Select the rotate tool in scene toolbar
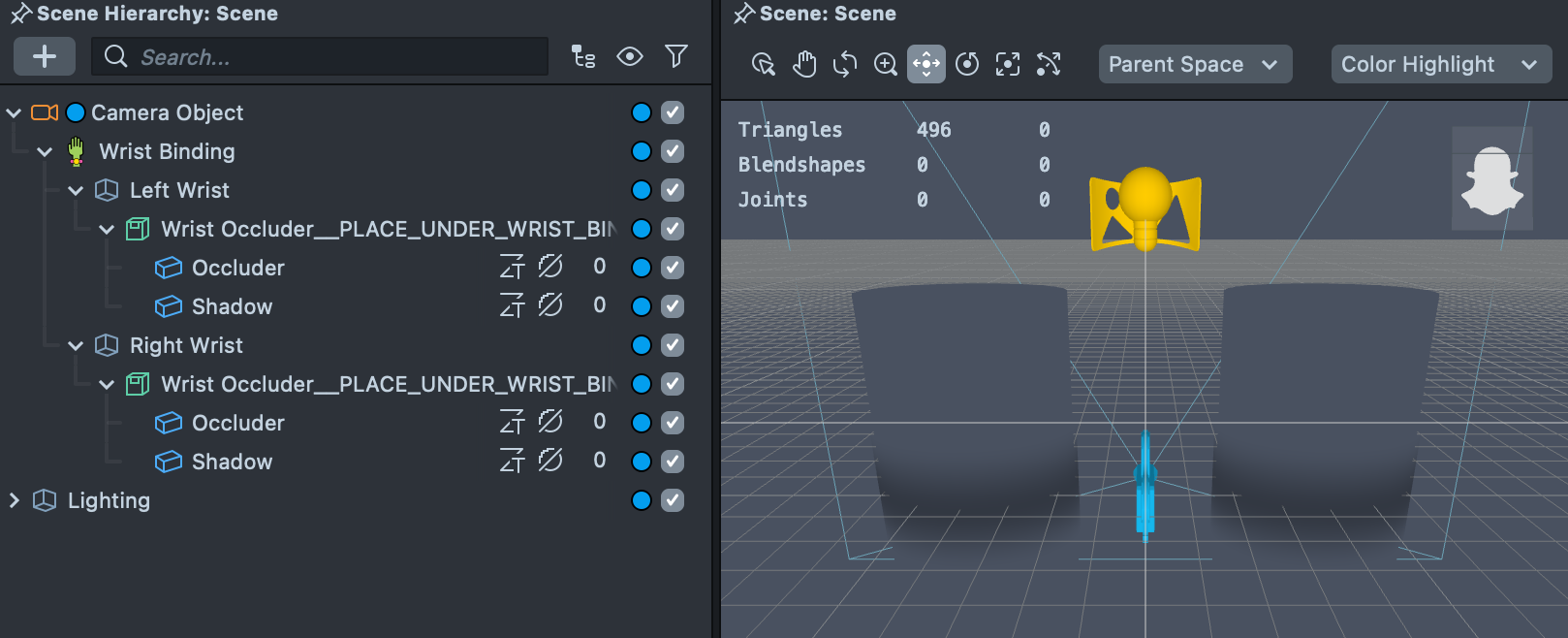Image resolution: width=1568 pixels, height=638 pixels. point(845,65)
